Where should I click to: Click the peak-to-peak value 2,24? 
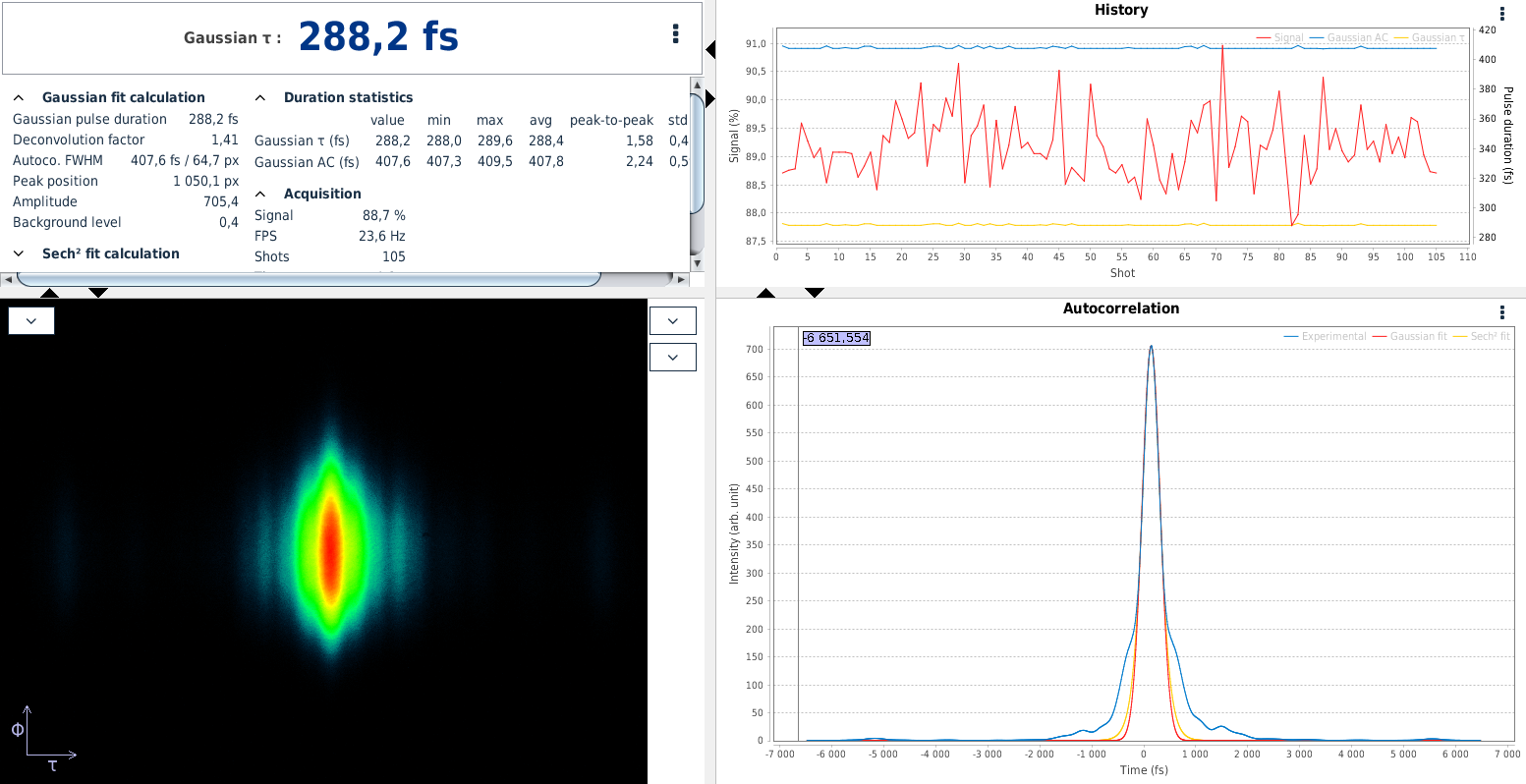click(640, 161)
